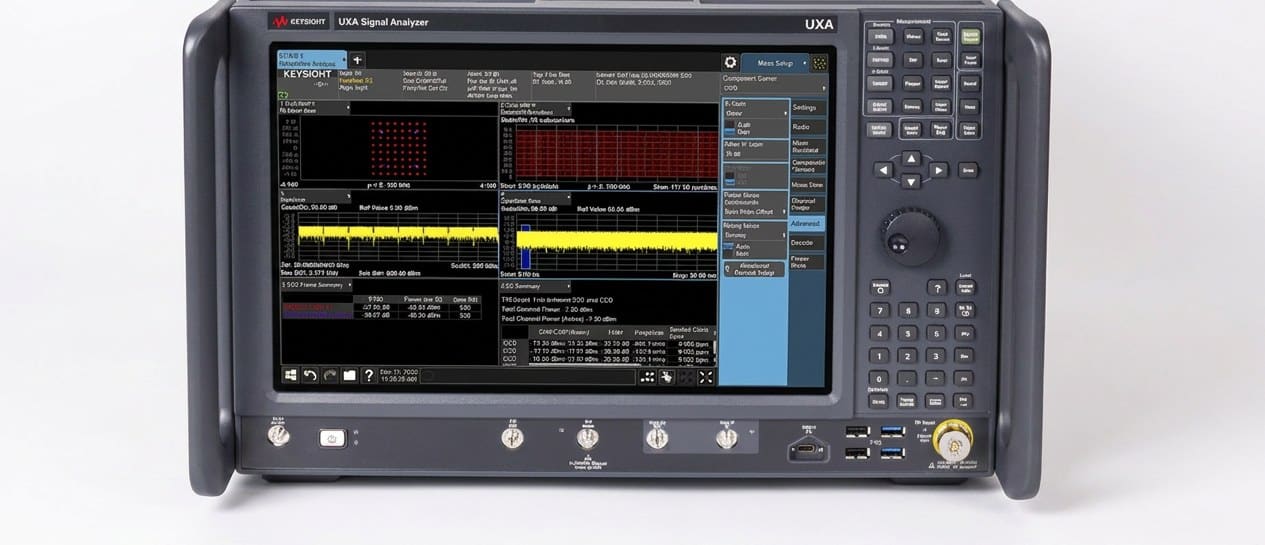Viewport: 1265px width, 545px height.
Task: Click the window layout dots icon in bottom toolbar
Action: 647,377
